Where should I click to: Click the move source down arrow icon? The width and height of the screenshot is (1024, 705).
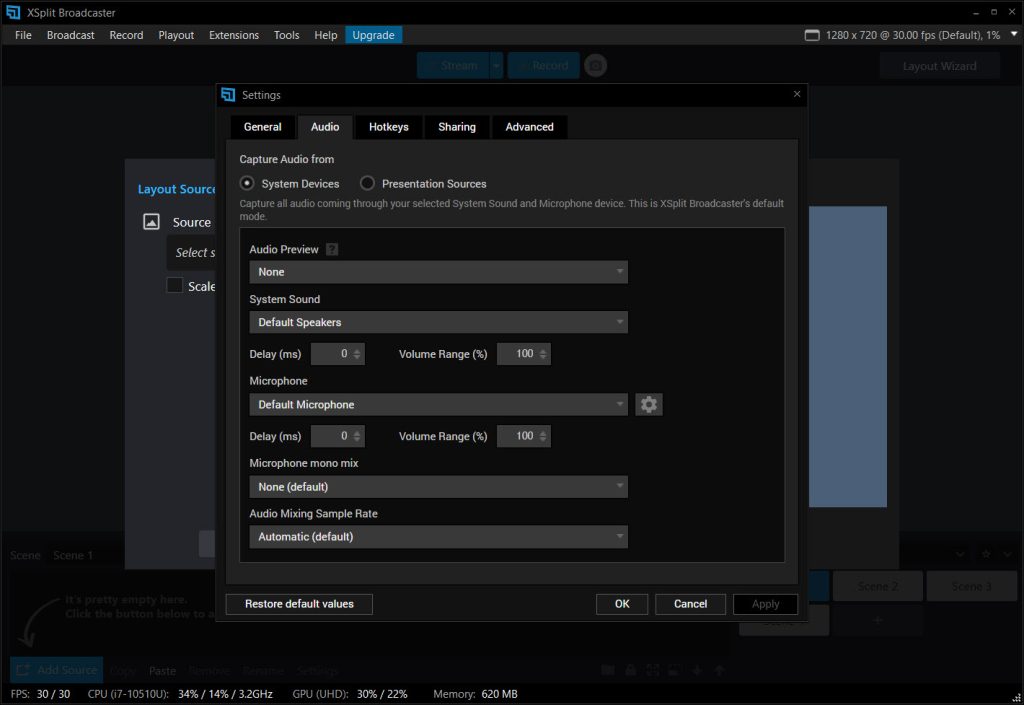697,670
